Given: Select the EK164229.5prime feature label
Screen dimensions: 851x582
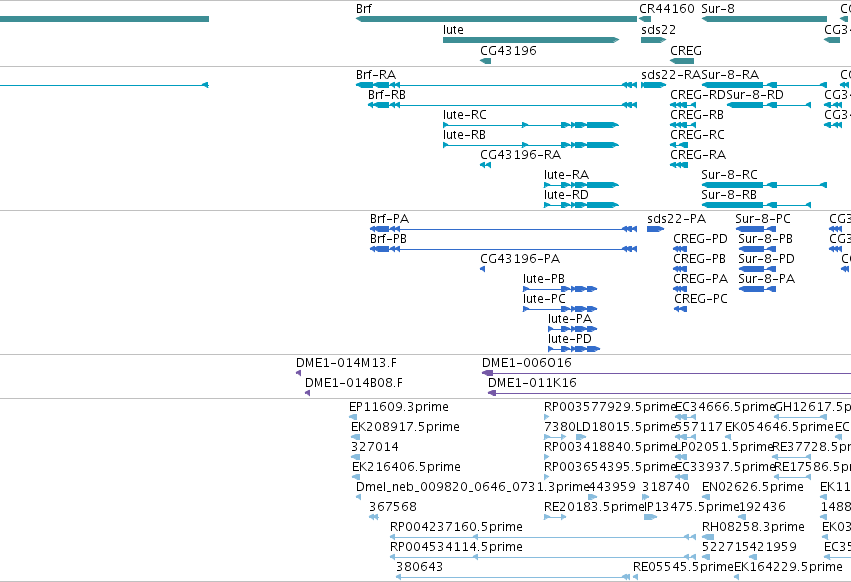Looking at the screenshot, I should coord(788,567).
